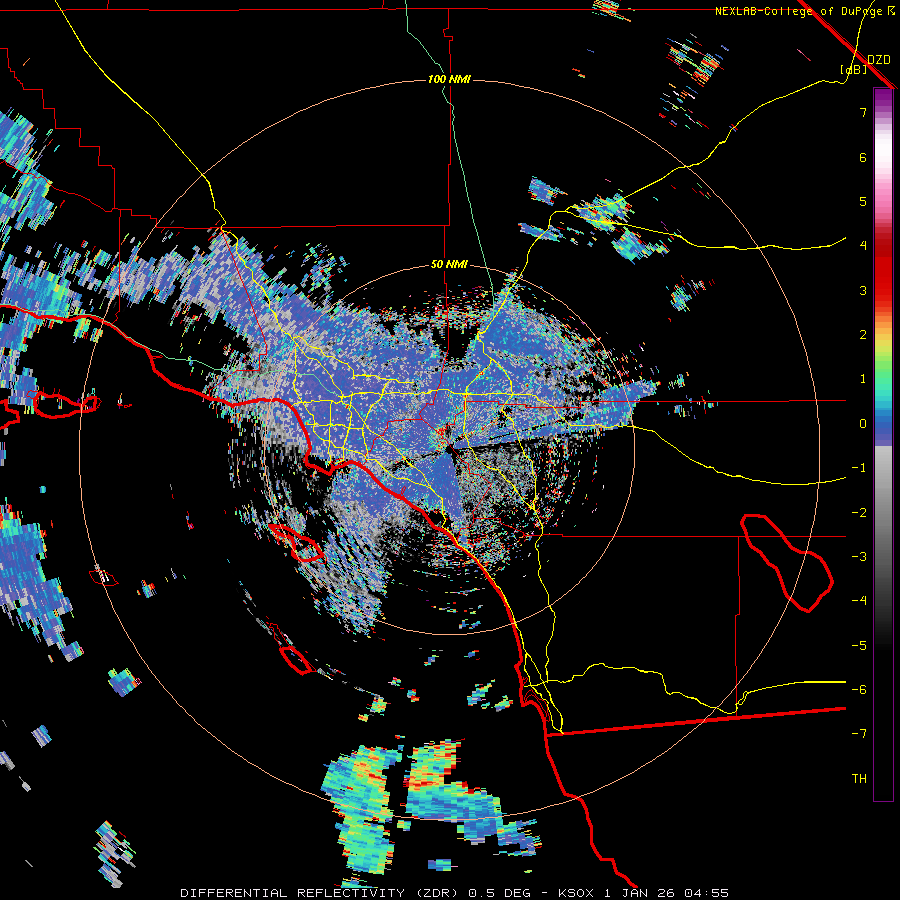Click the TH label on color scale
Viewport: 900px width, 900px height.
click(859, 779)
